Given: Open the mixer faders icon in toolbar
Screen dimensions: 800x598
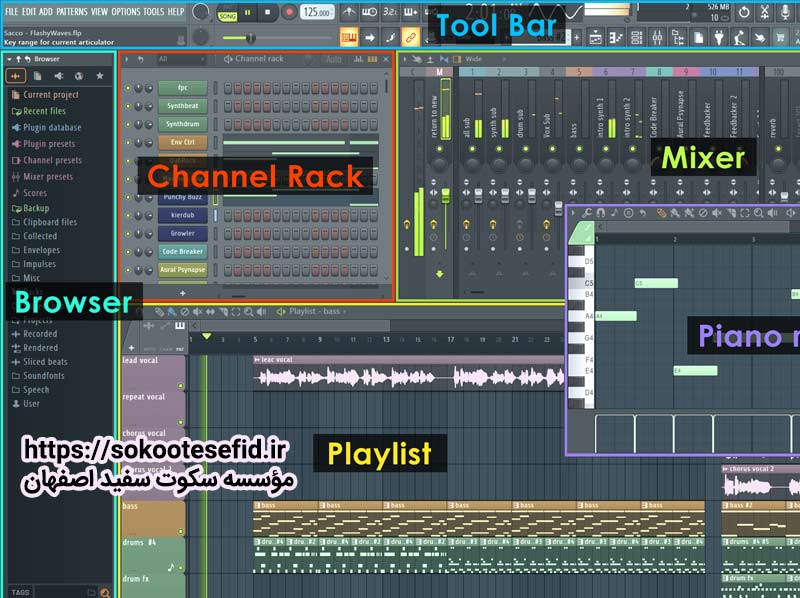Looking at the screenshot, I should pos(657,37).
